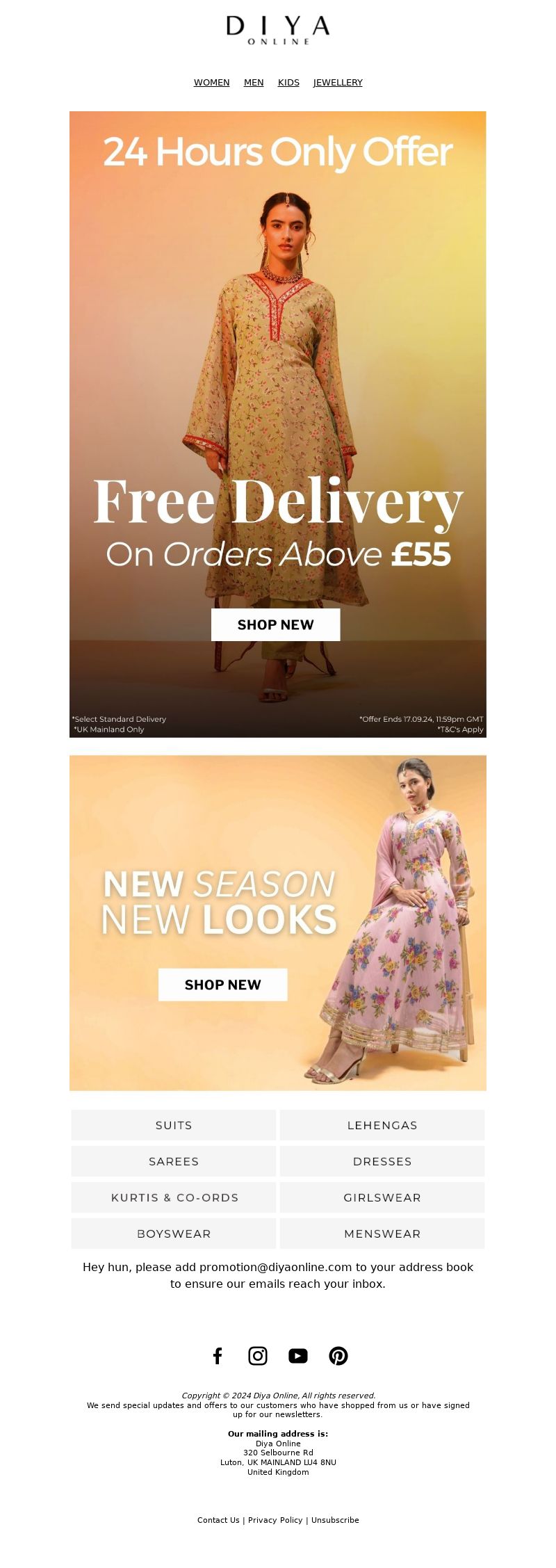Open the Pinterest icon link
The width and height of the screenshot is (556, 1568).
338,1356
